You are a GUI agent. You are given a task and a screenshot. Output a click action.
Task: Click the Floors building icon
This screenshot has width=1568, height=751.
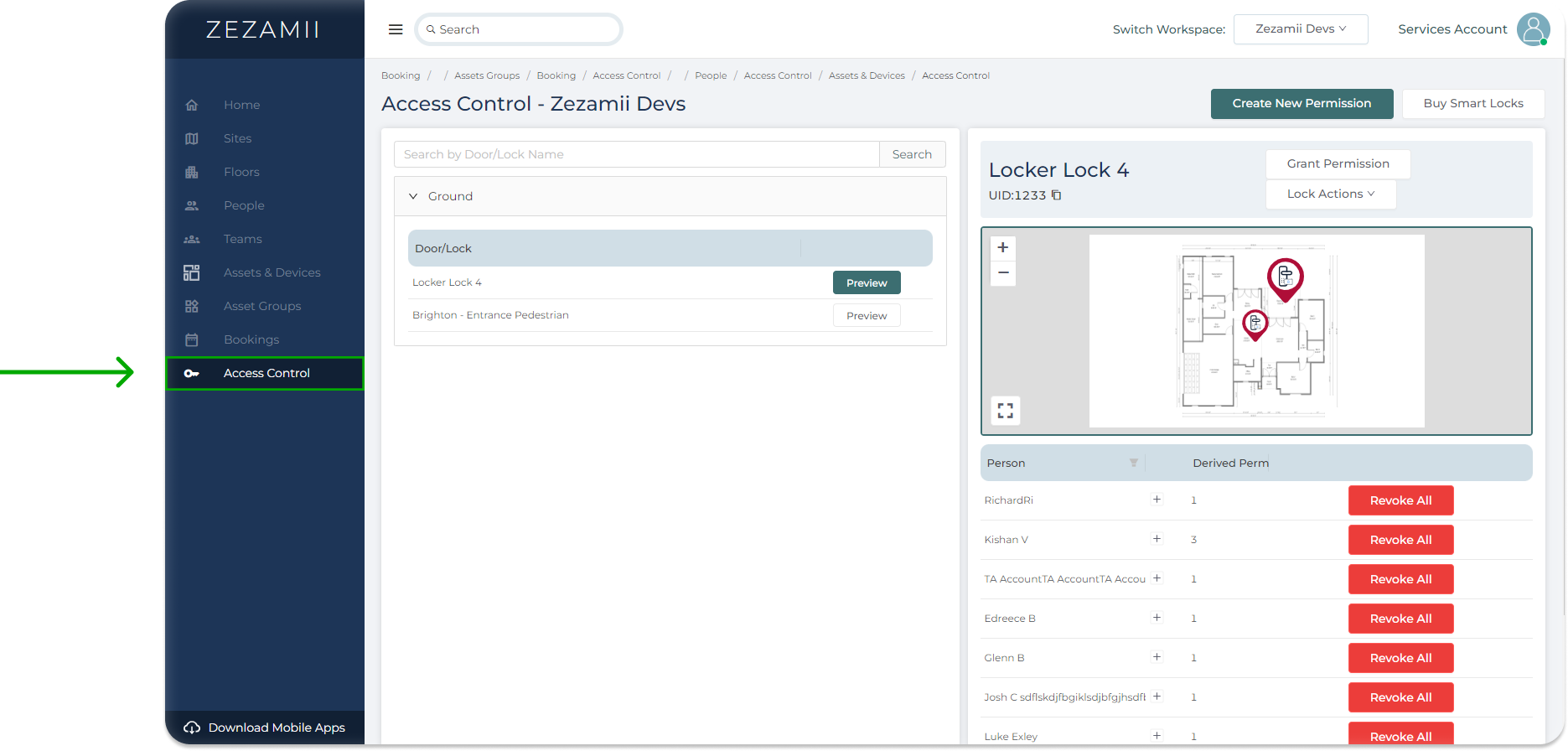click(x=192, y=172)
